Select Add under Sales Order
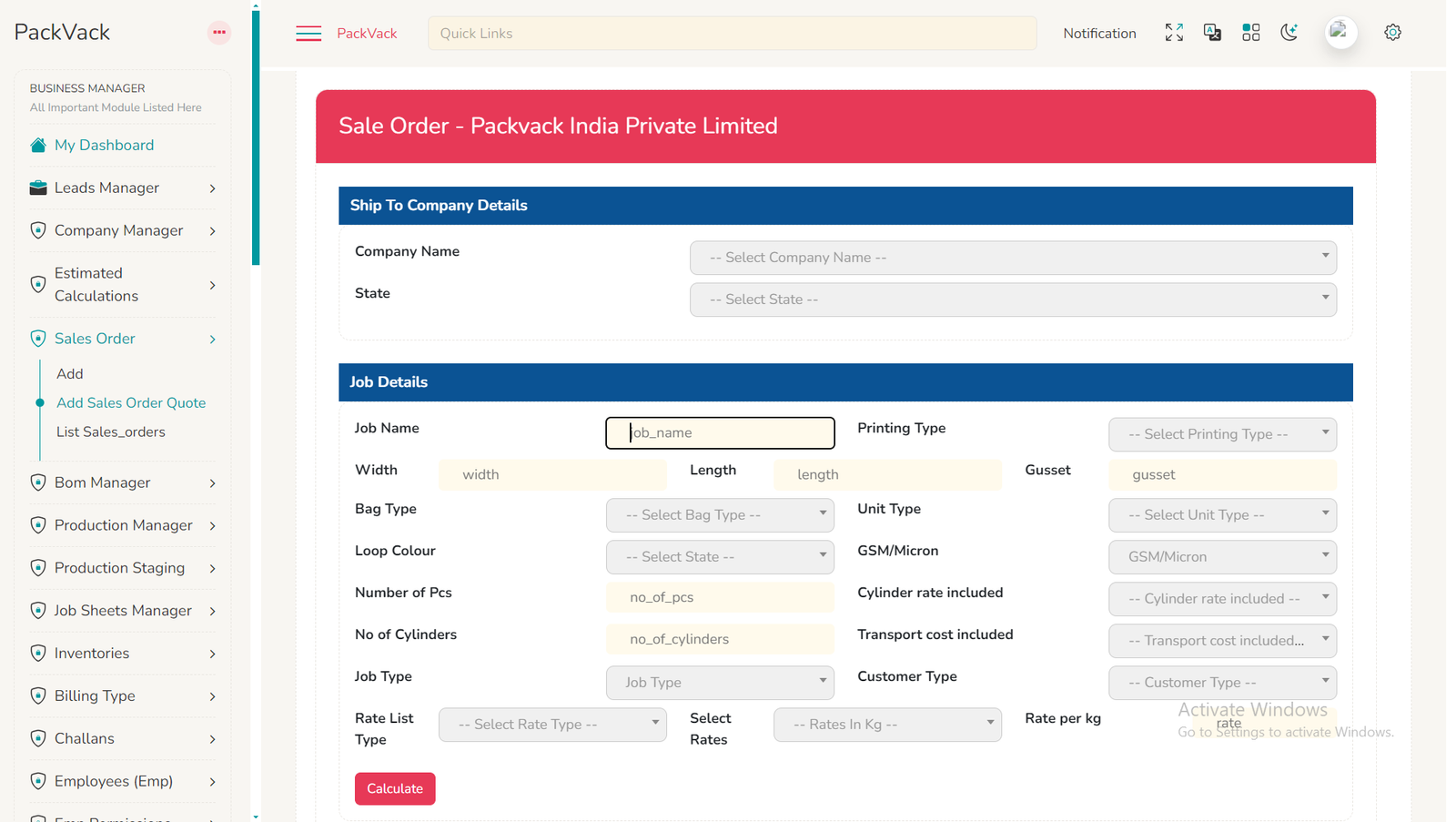 [70, 374]
